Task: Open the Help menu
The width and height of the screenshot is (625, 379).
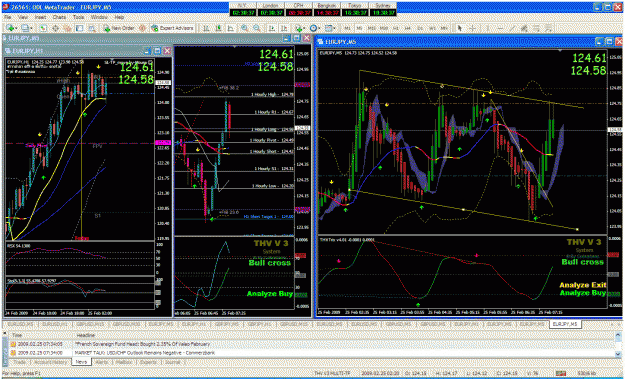Action: (119, 18)
